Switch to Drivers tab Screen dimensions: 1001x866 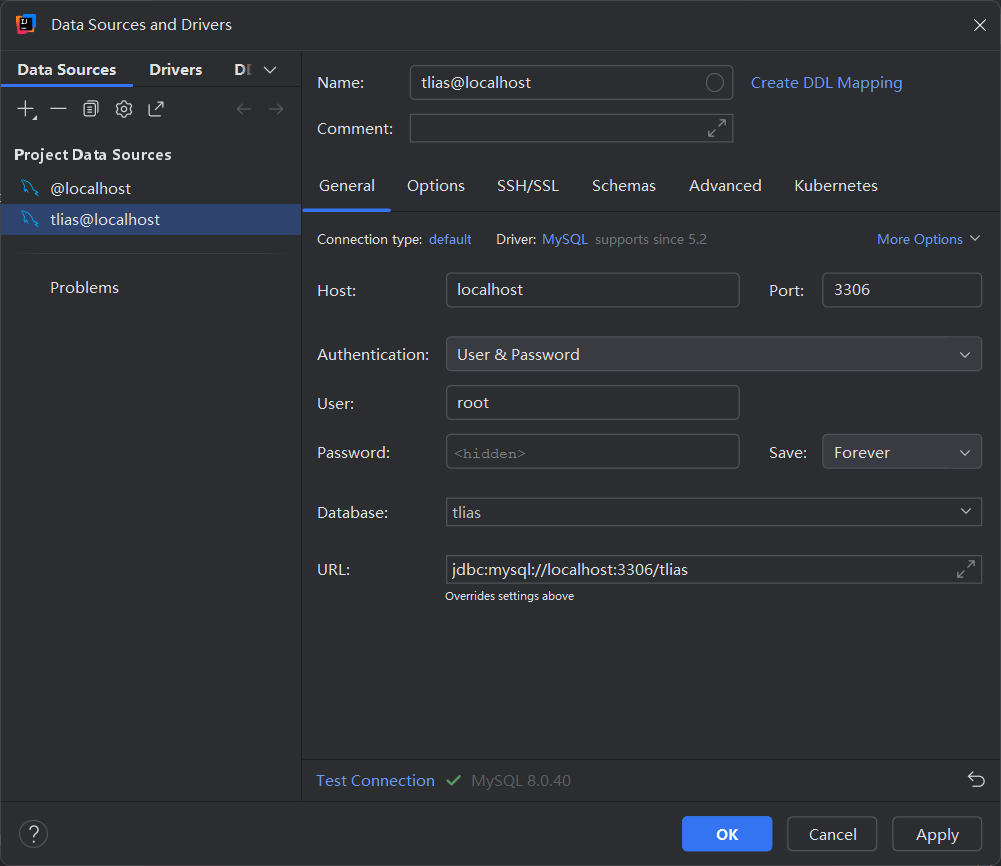(176, 70)
